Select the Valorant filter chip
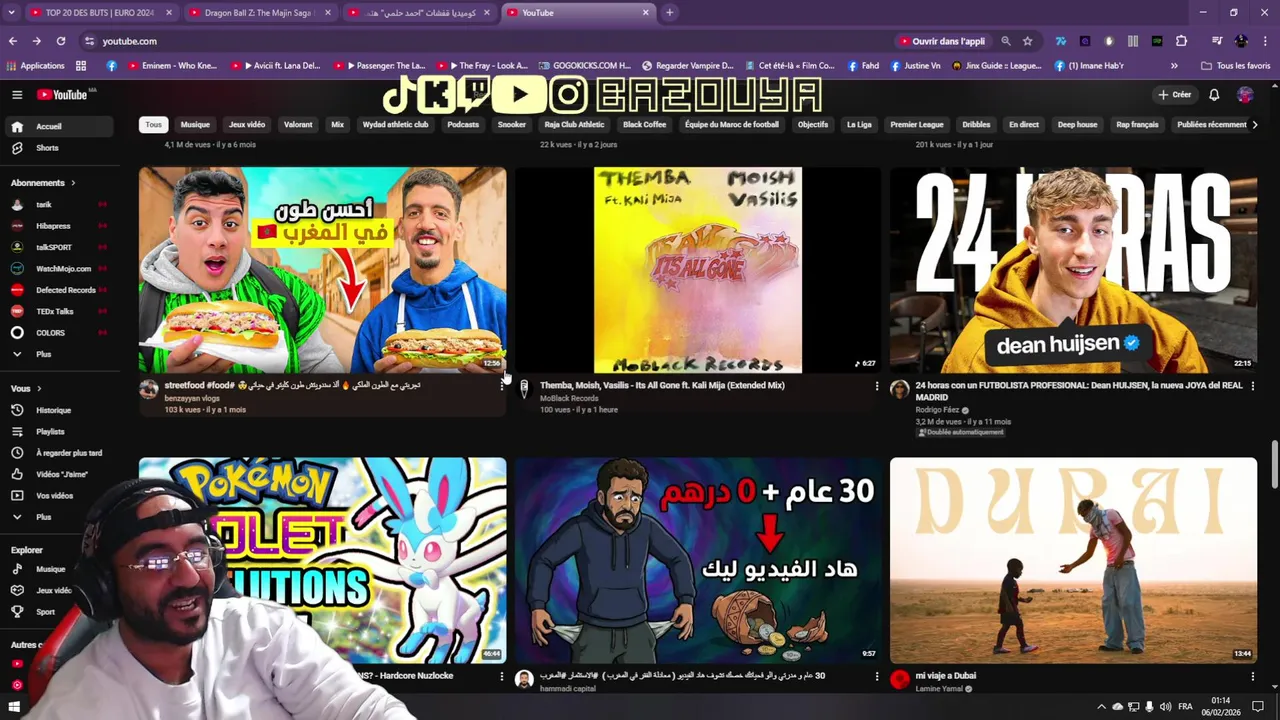The image size is (1280, 720). 298,125
